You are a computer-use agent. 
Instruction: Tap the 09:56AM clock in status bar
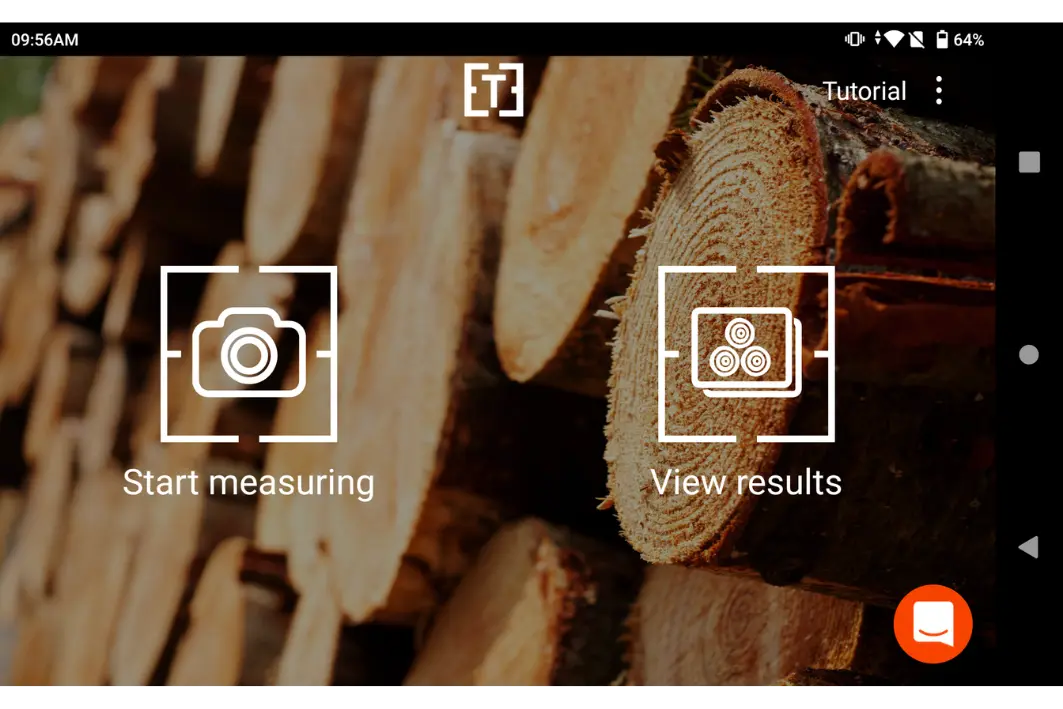[x=45, y=40]
